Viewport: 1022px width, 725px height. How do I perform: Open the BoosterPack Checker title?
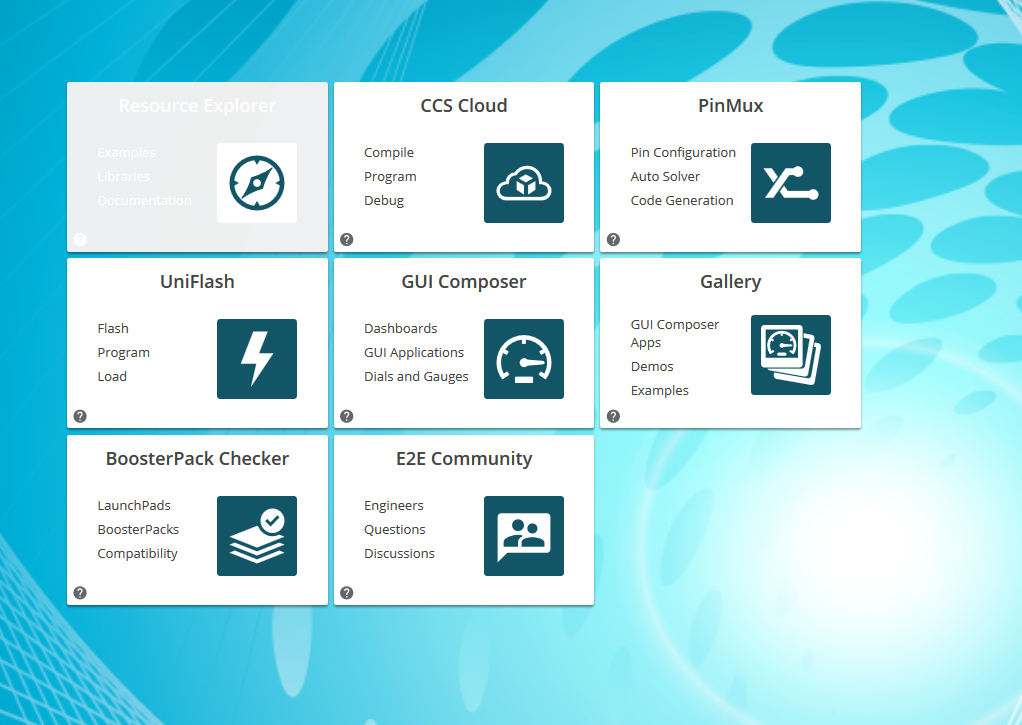click(197, 458)
